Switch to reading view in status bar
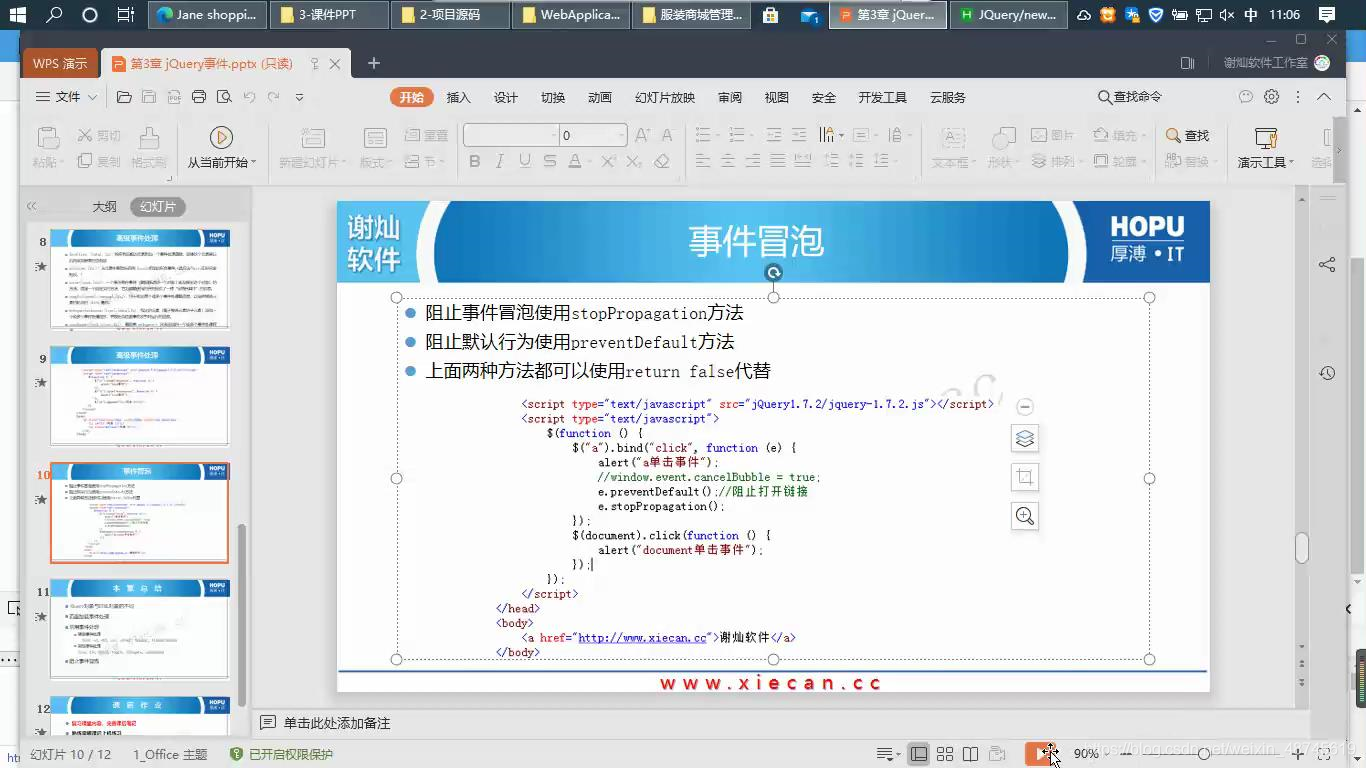Viewport: 1366px width, 768px height. [x=970, y=754]
